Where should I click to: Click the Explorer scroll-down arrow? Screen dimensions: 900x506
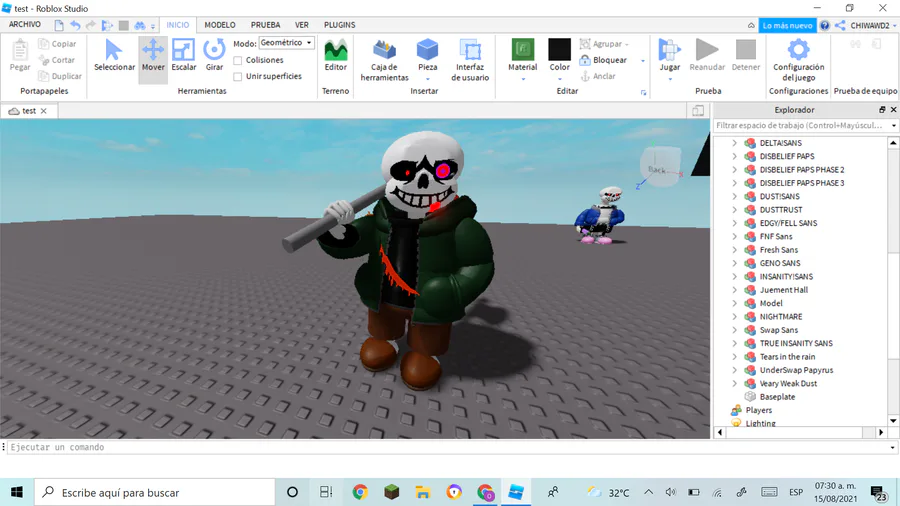(x=893, y=421)
